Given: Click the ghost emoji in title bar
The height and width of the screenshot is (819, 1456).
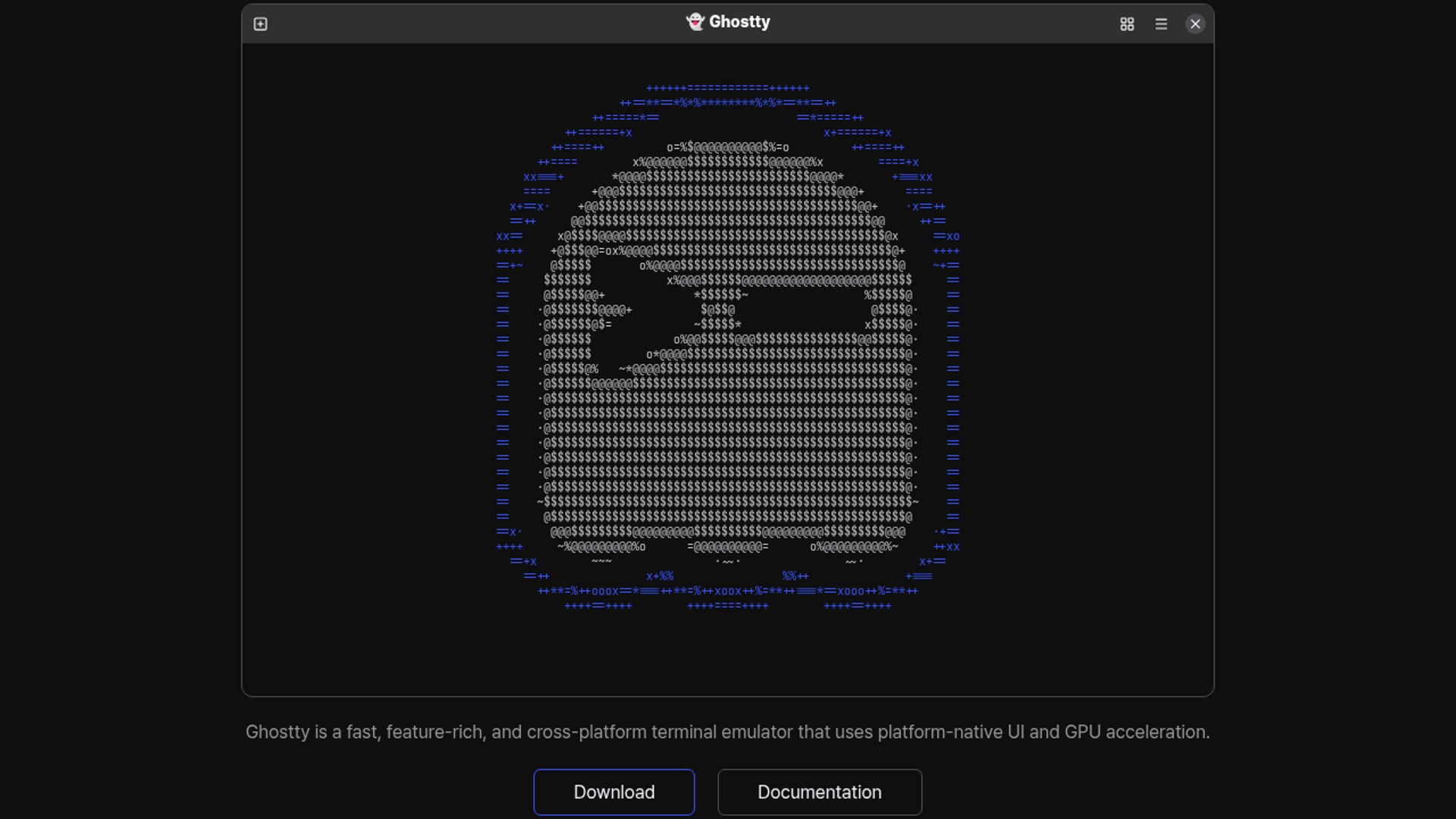Looking at the screenshot, I should point(695,22).
